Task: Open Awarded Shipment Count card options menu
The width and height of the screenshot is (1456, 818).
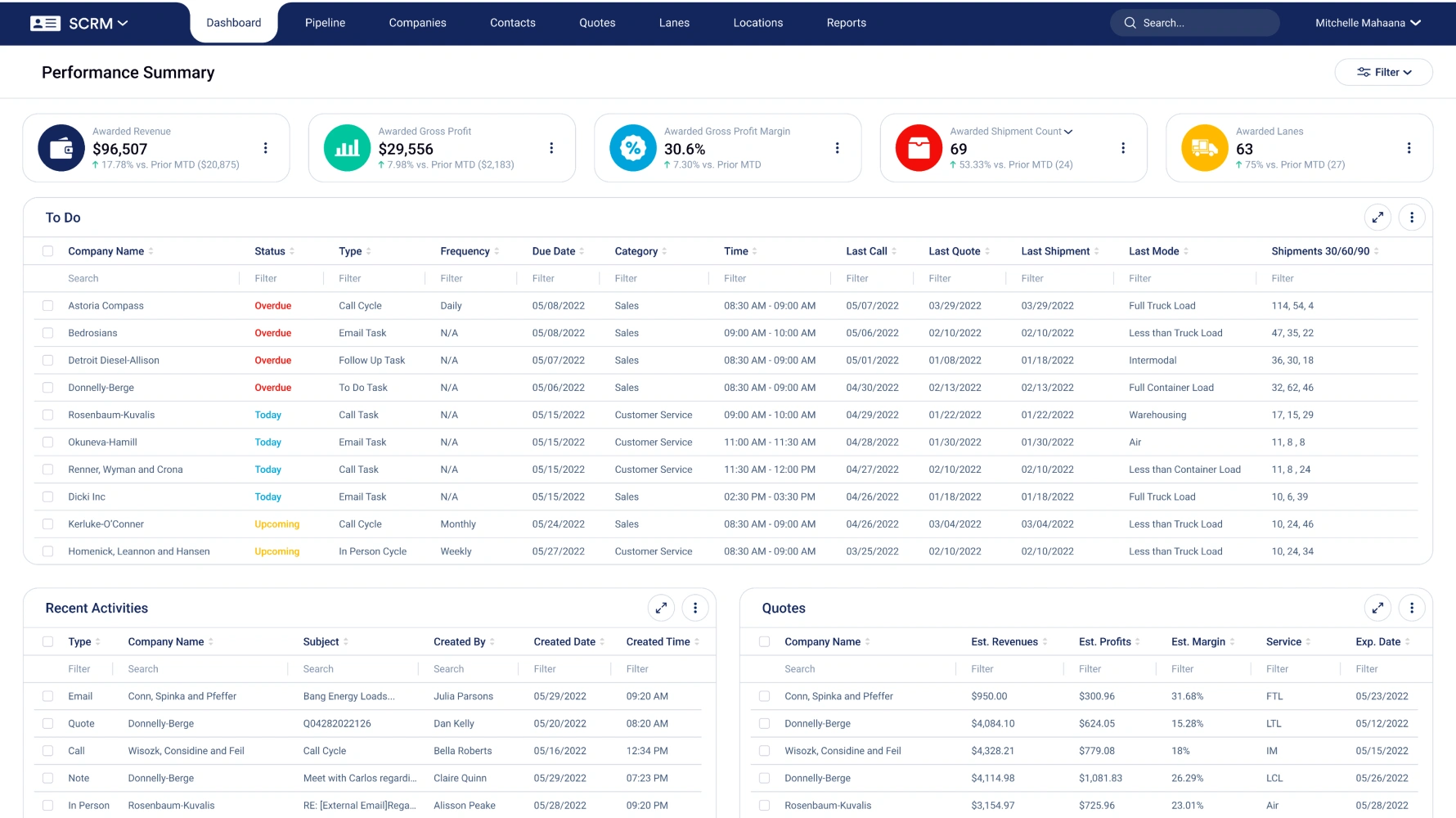Action: pos(1122,148)
